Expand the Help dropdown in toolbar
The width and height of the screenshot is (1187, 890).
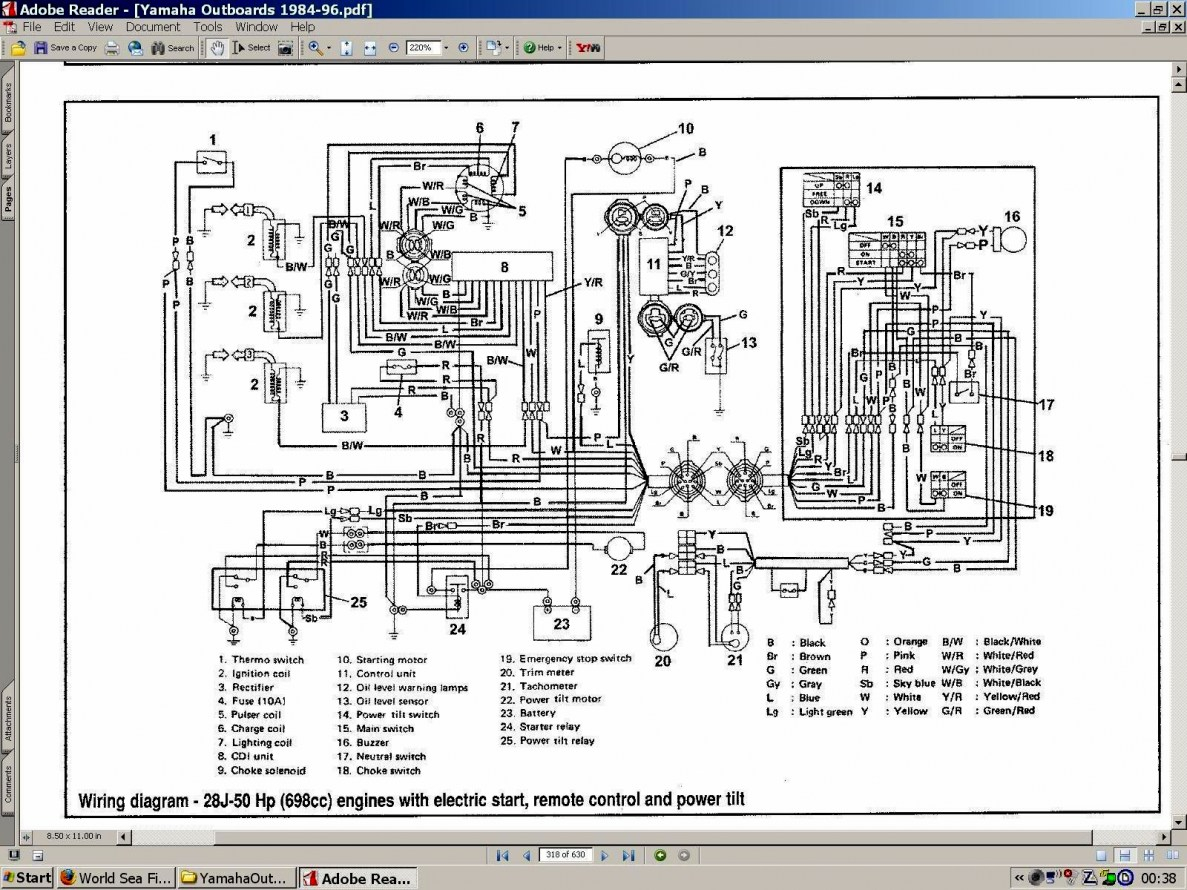pyautogui.click(x=559, y=48)
